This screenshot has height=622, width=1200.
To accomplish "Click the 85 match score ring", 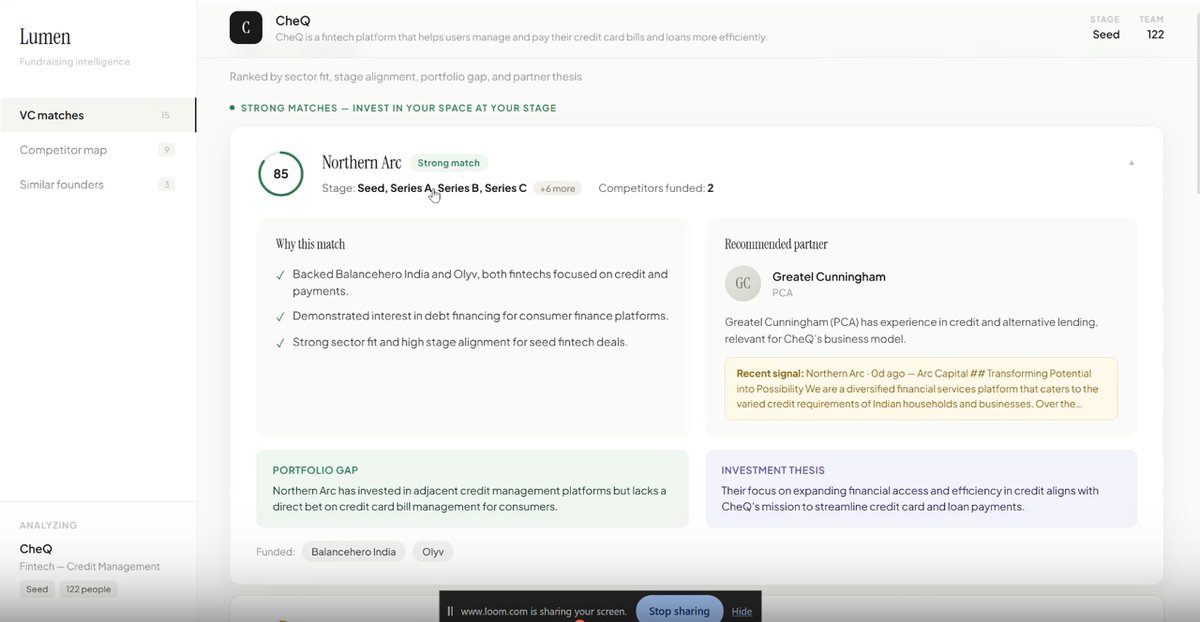I will click(x=281, y=174).
